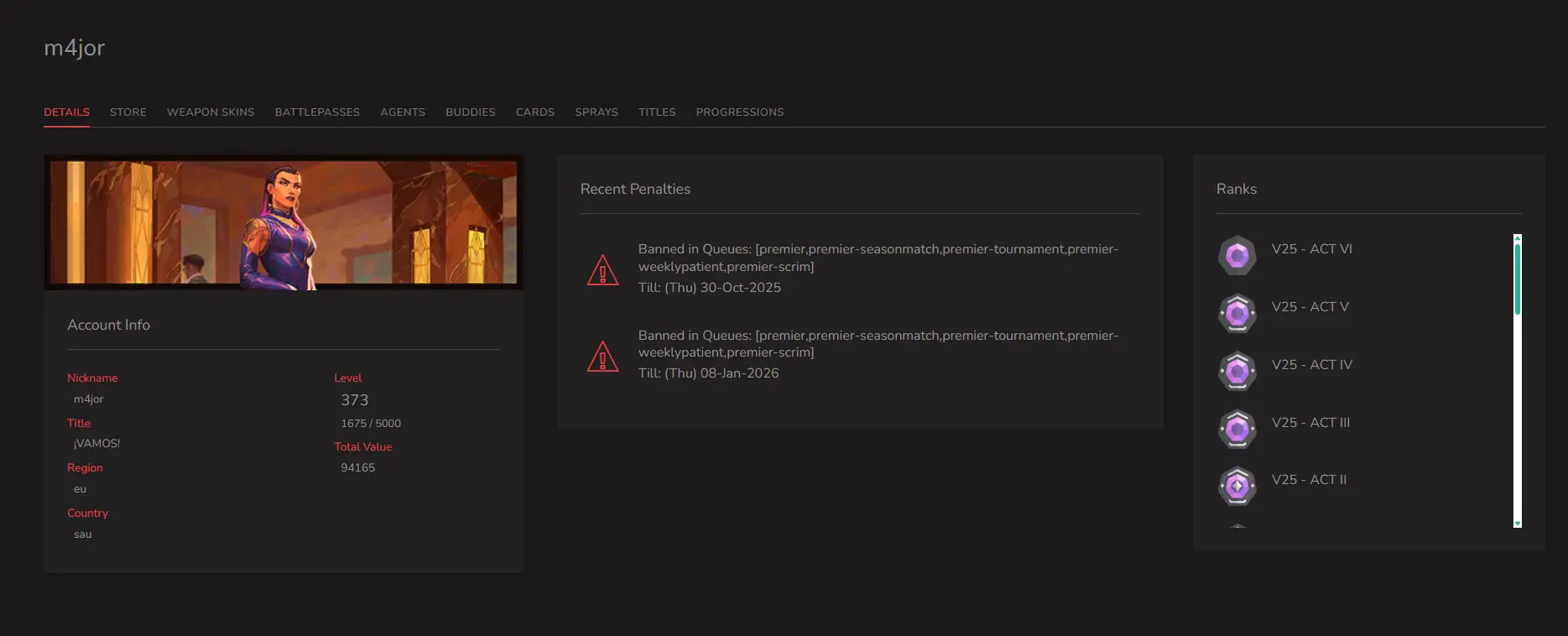Select the Cards tab
1568x636 pixels.
(535, 112)
